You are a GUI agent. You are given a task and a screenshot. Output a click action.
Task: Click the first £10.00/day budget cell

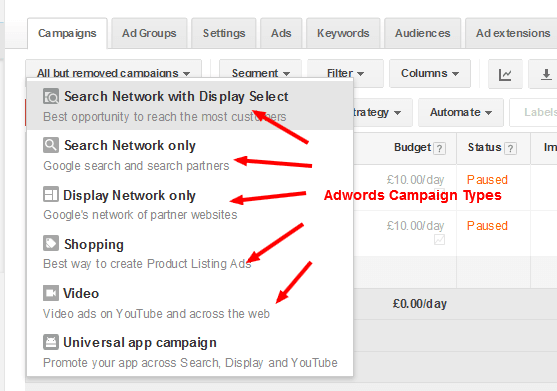[x=415, y=180]
